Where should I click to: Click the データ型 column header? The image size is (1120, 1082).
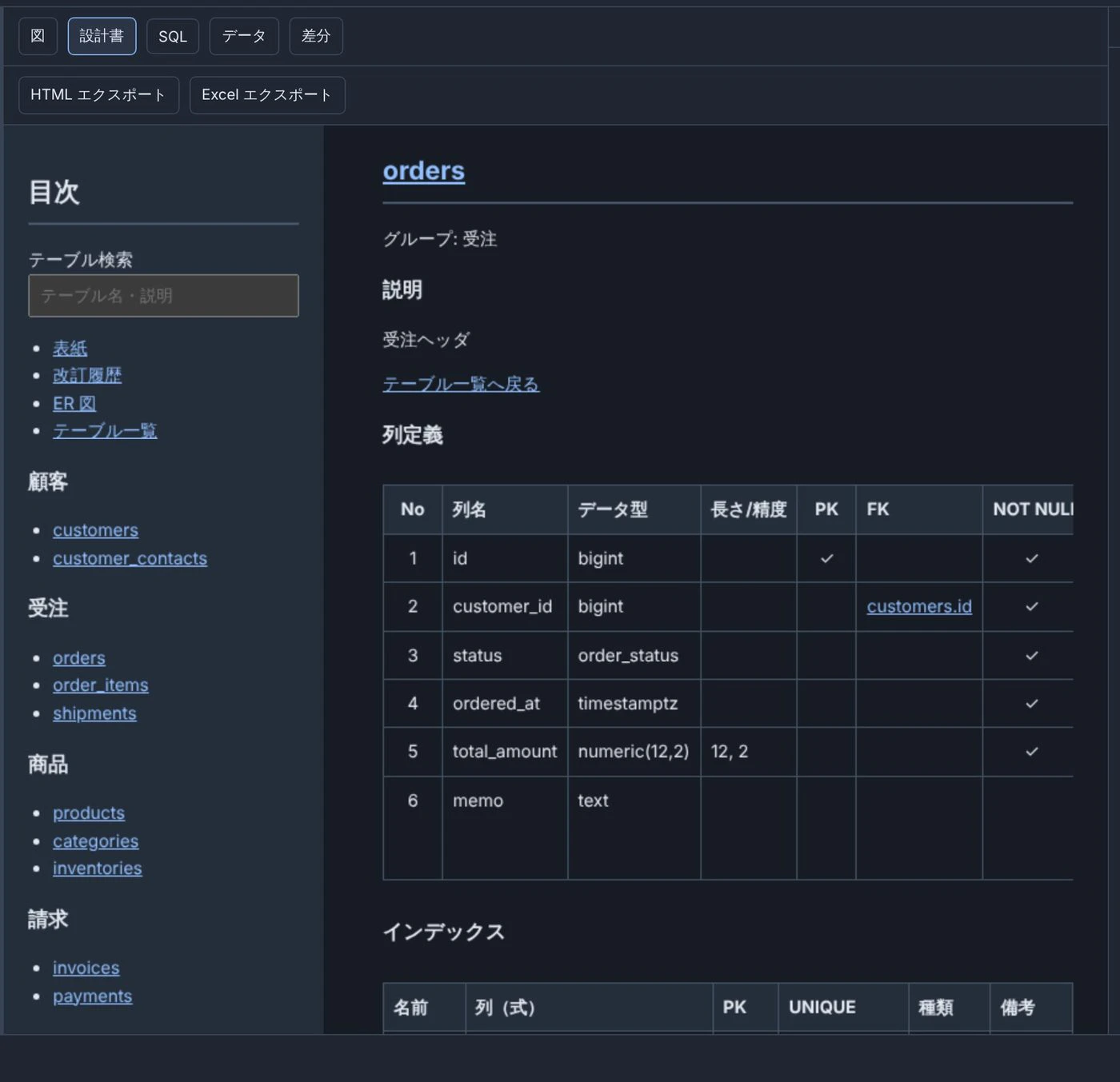[634, 510]
